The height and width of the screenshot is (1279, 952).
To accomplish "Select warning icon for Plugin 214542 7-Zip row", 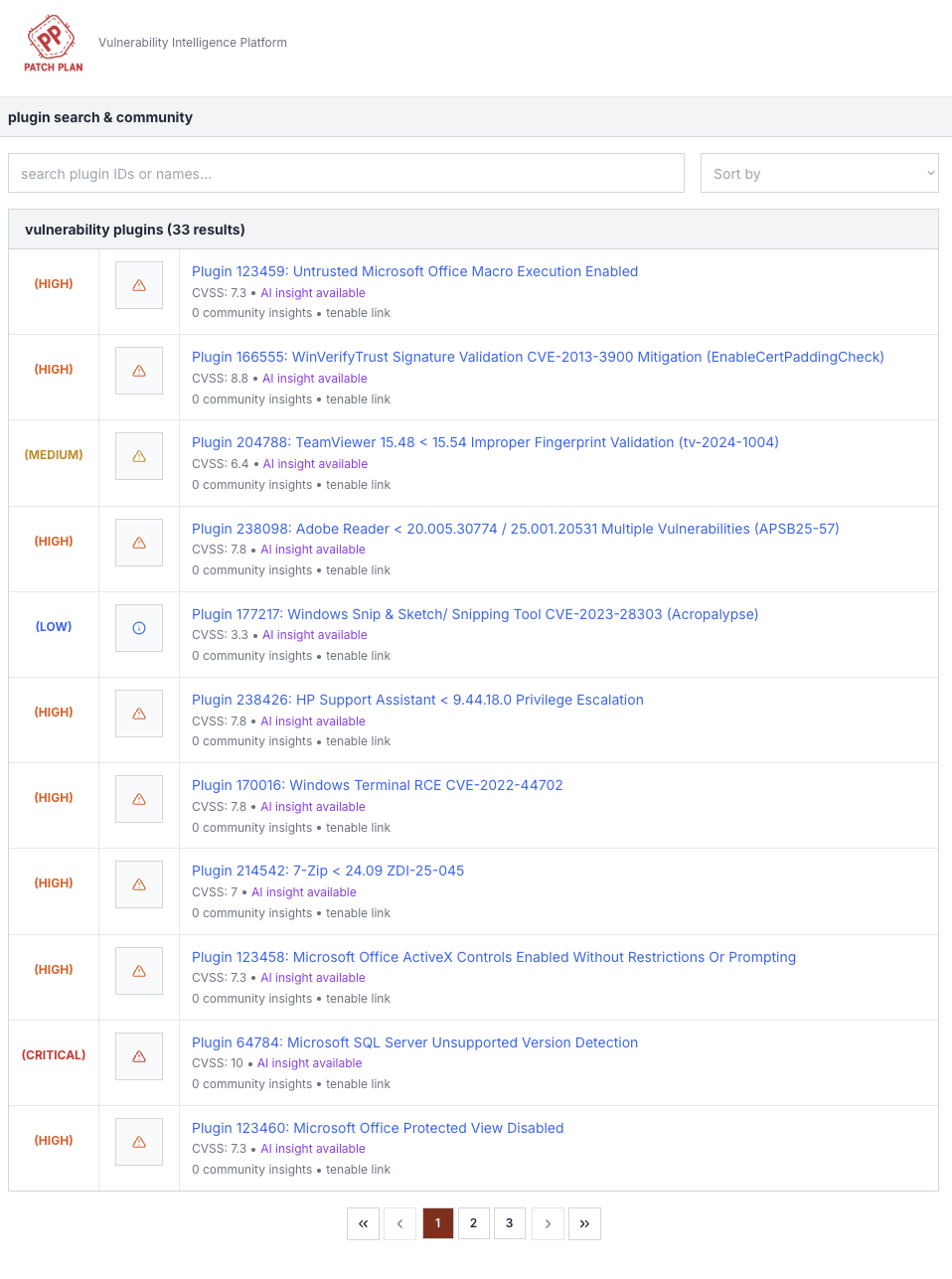I will tap(139, 884).
